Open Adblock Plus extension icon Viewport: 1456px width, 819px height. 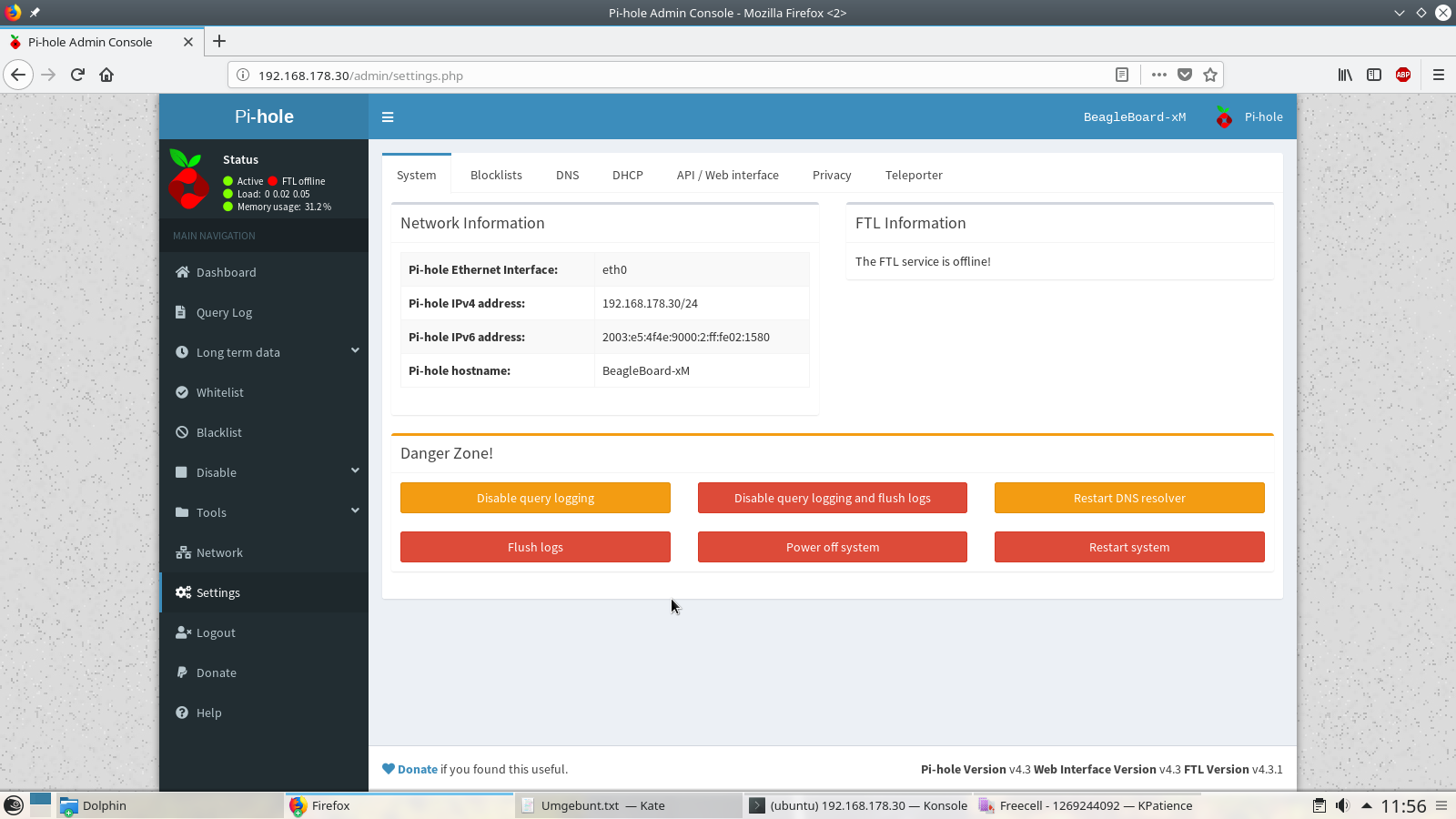point(1403,75)
